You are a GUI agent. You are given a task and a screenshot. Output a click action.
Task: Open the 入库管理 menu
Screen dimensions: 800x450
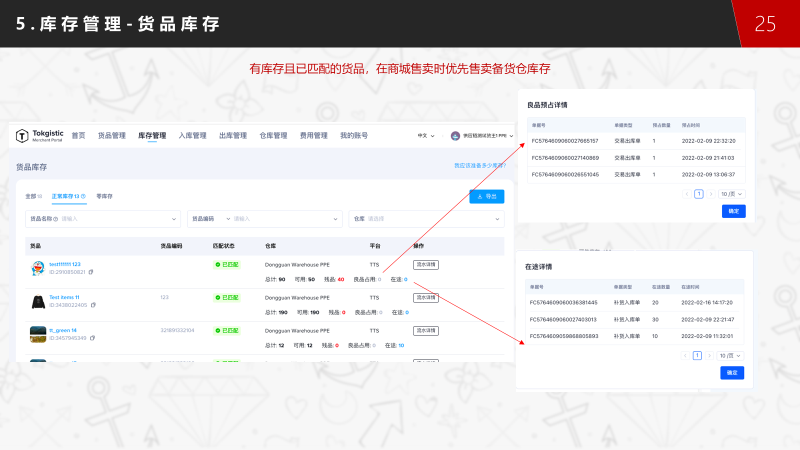tap(192, 136)
